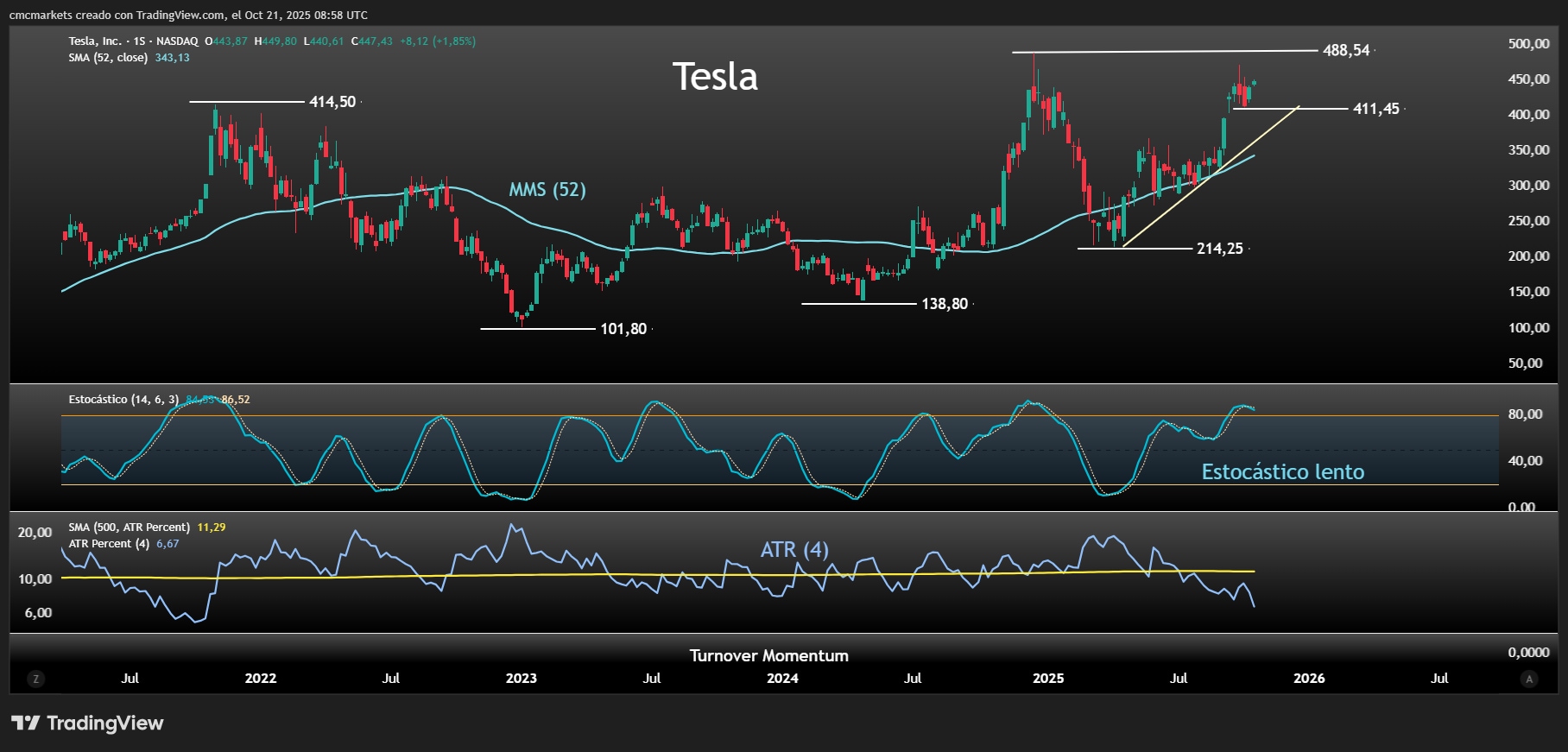Click the 10,00 ATR axis label
Viewport: 1568px width, 752px height.
[x=35, y=579]
